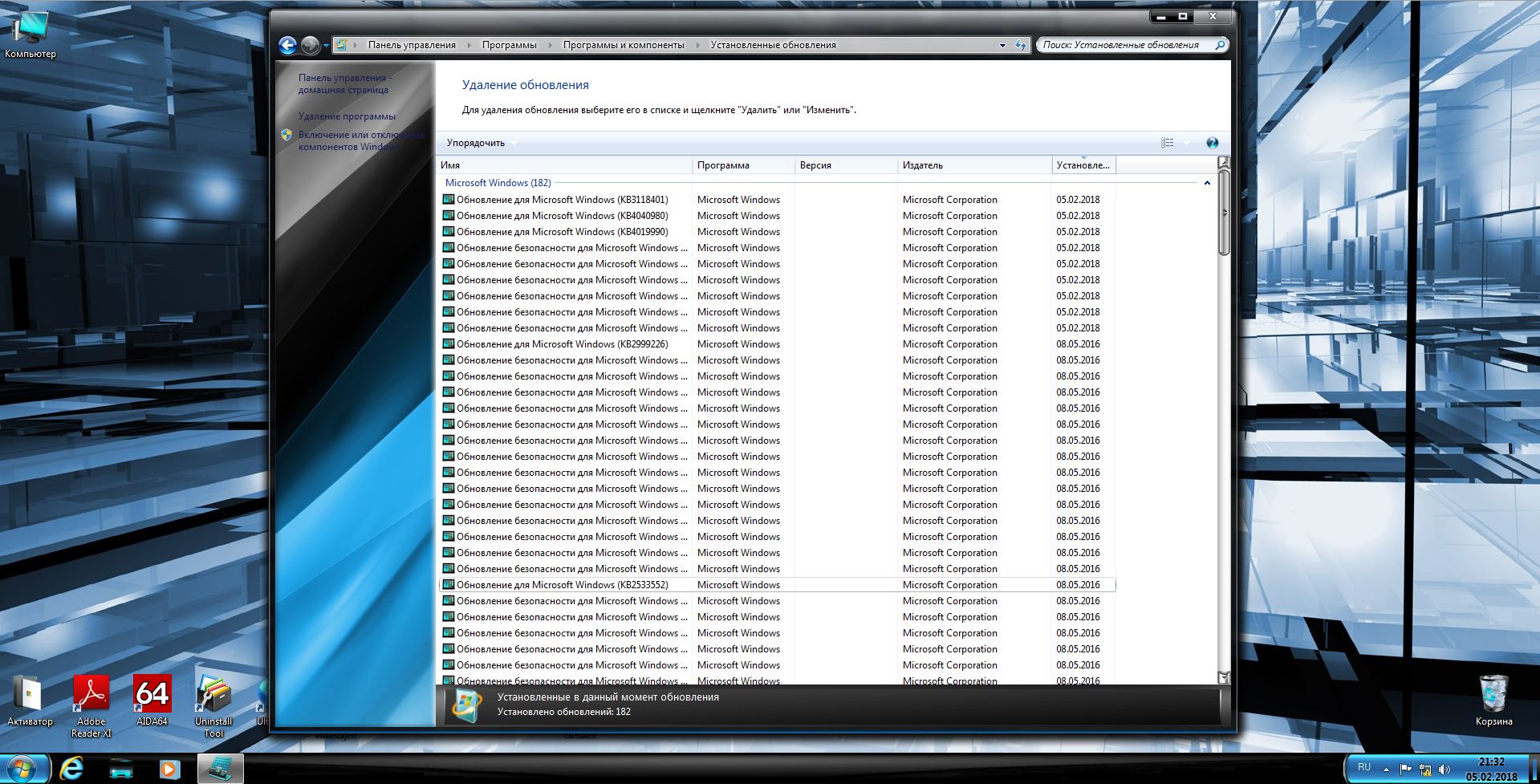Open the address bar history dropdown arrow
1540x784 pixels.
coord(1002,46)
